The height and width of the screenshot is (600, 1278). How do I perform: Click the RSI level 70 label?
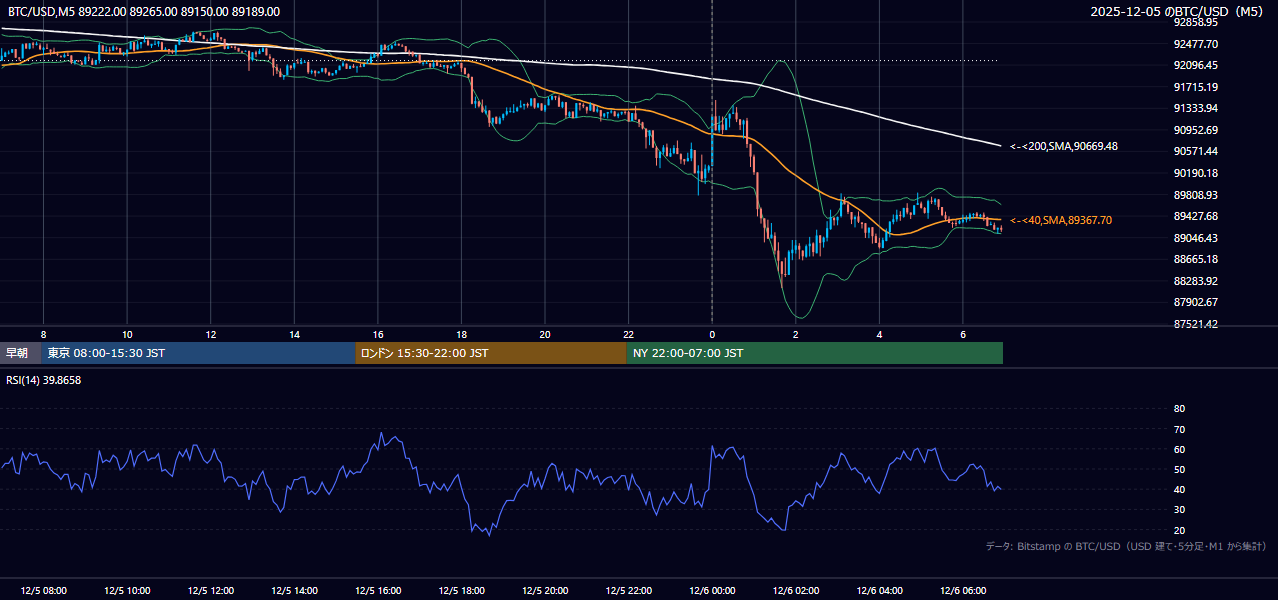tap(1179, 429)
